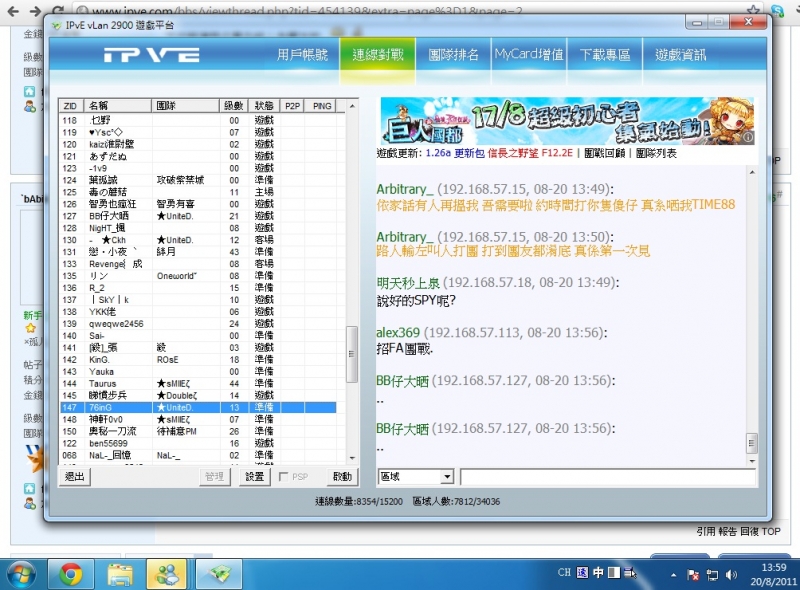Enable the PSP checkbox
The height and width of the screenshot is (590, 800).
pyautogui.click(x=284, y=477)
